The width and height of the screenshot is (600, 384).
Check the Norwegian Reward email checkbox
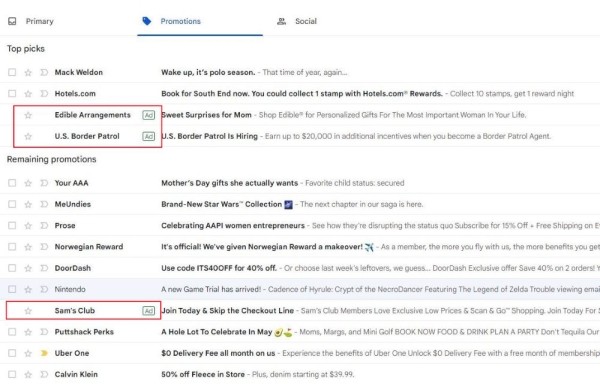12,247
